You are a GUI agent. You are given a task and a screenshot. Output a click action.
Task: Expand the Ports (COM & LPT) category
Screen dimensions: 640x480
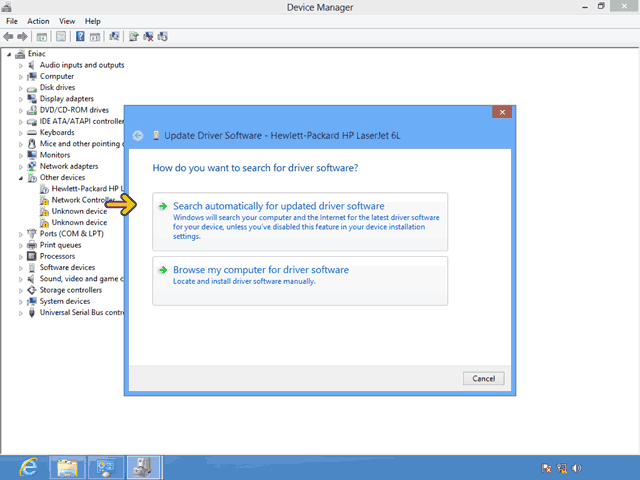click(21, 234)
